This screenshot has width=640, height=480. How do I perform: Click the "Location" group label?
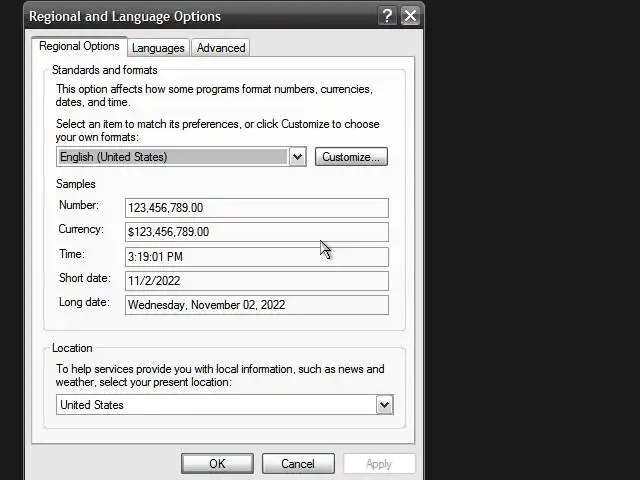(72, 348)
